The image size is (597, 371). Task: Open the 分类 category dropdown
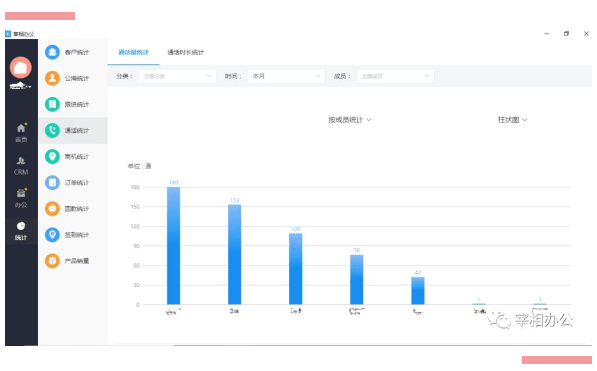click(177, 76)
